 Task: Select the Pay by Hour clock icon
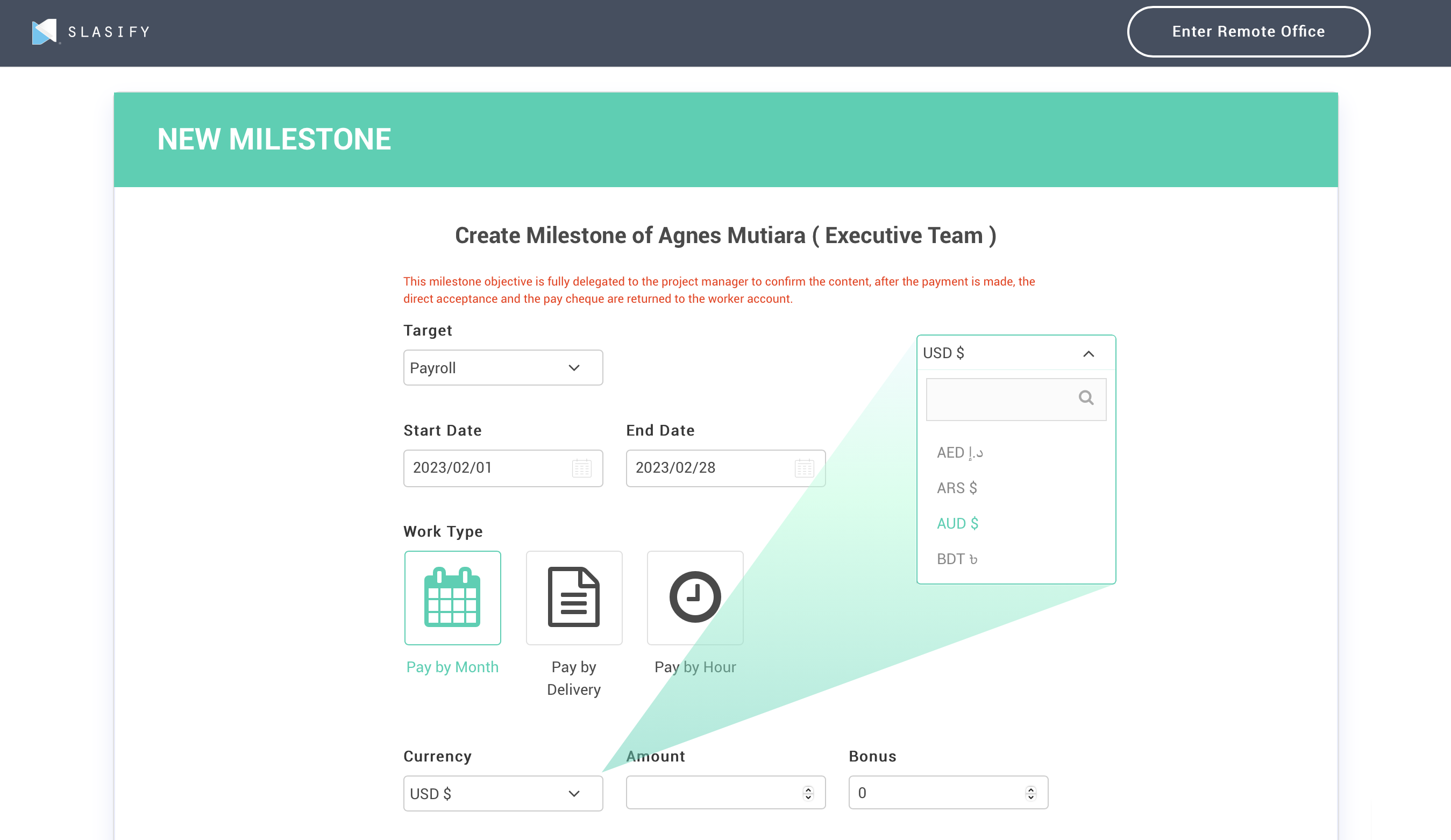(x=695, y=597)
